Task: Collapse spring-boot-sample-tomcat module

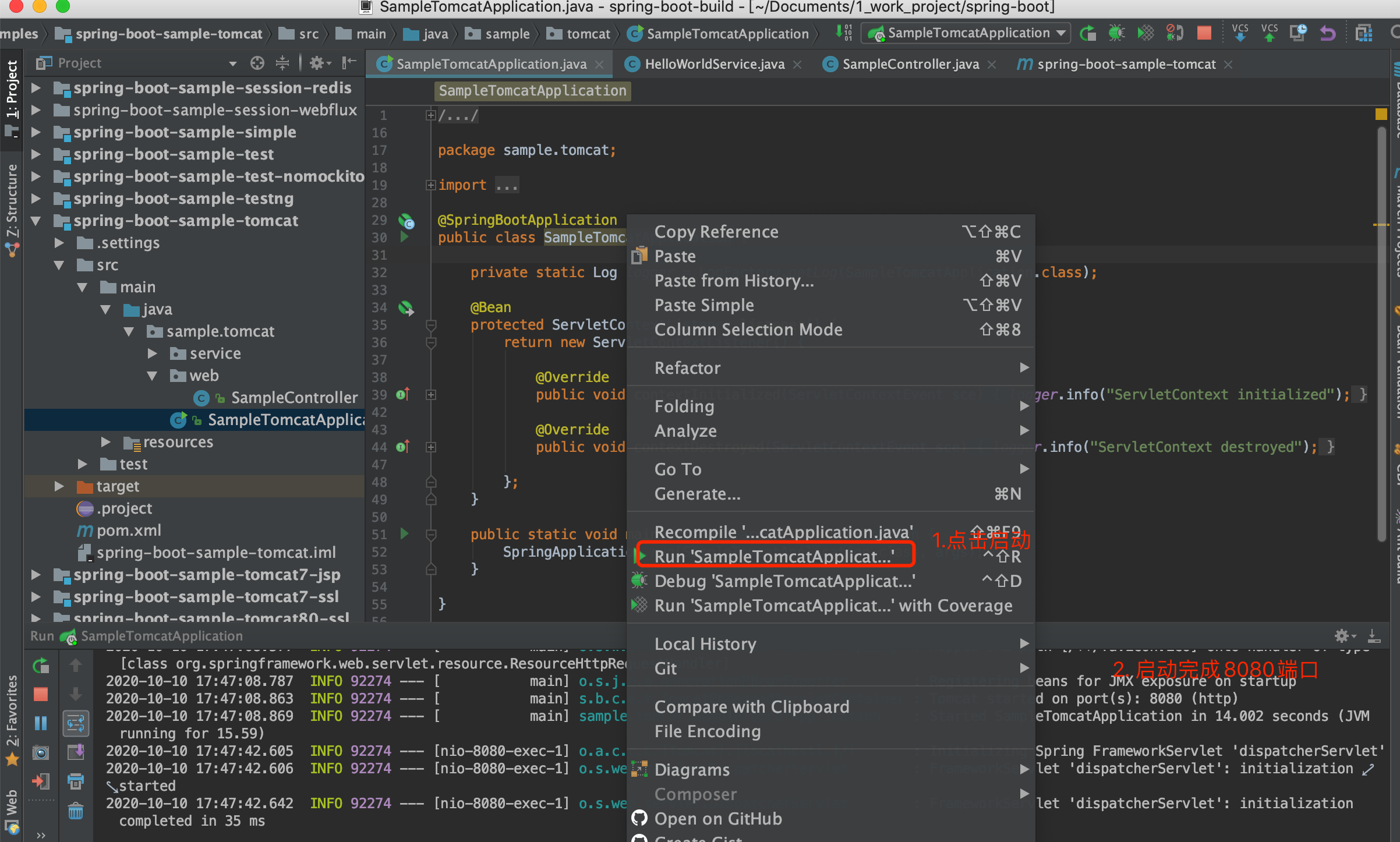Action: click(36, 221)
